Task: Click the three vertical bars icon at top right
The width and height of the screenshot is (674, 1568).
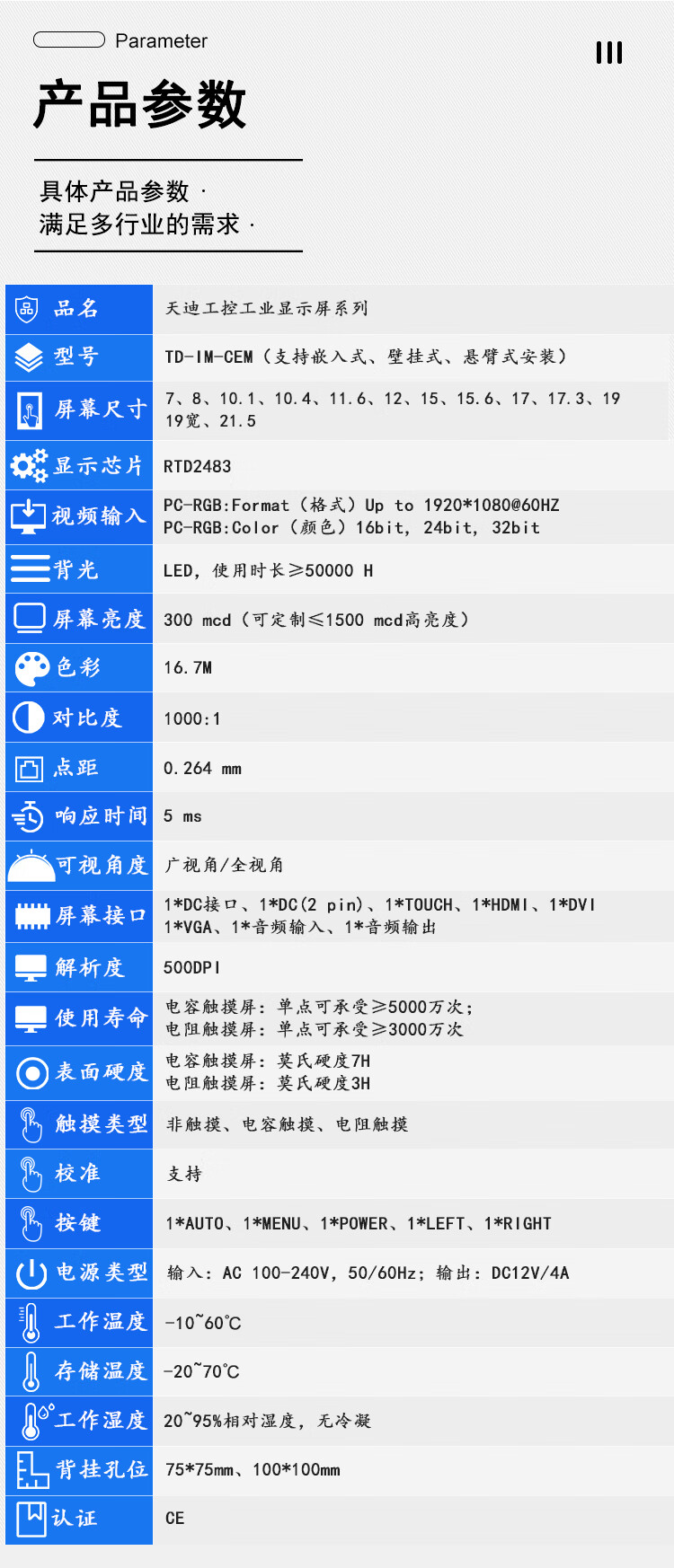Action: [609, 52]
